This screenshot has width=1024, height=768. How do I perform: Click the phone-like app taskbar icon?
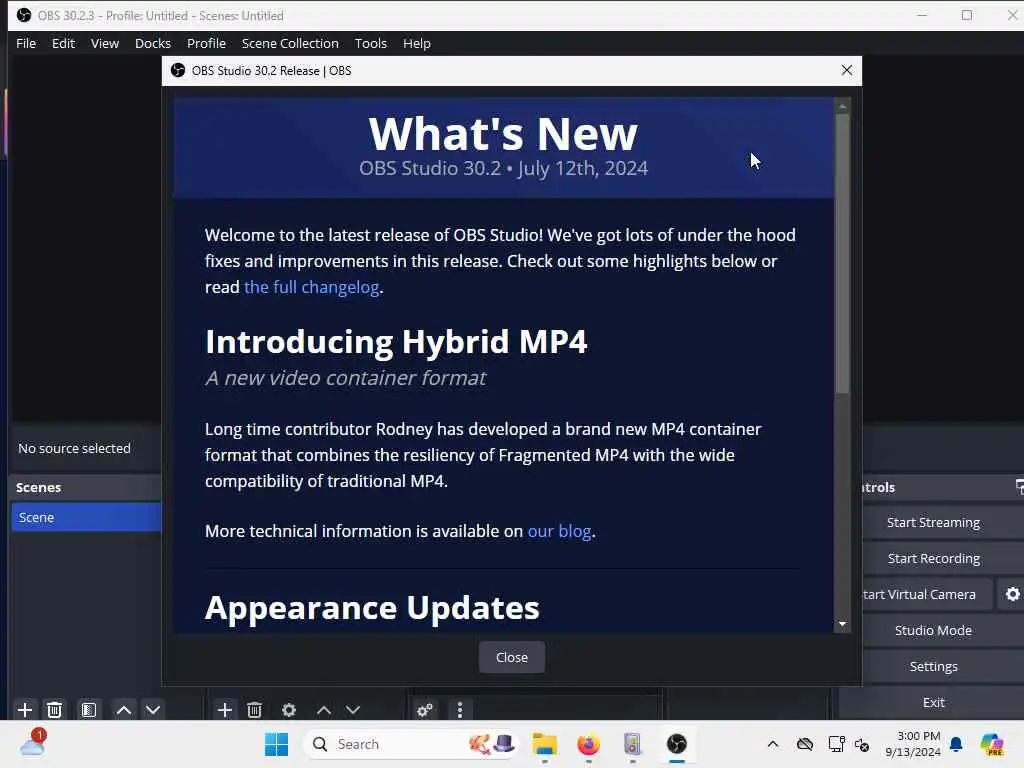point(632,744)
